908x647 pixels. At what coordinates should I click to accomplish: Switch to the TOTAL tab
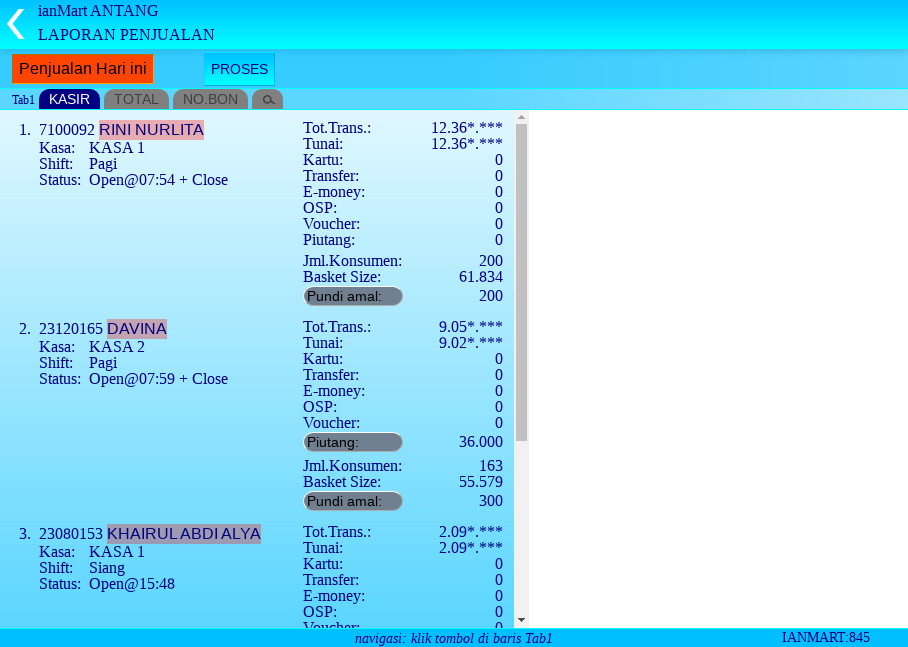pos(136,99)
